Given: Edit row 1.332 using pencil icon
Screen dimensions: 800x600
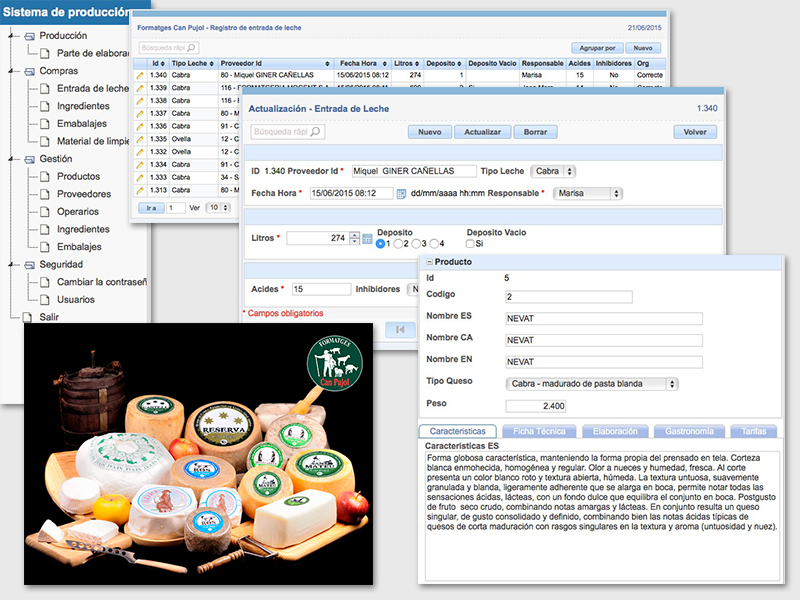Looking at the screenshot, I should (x=140, y=152).
